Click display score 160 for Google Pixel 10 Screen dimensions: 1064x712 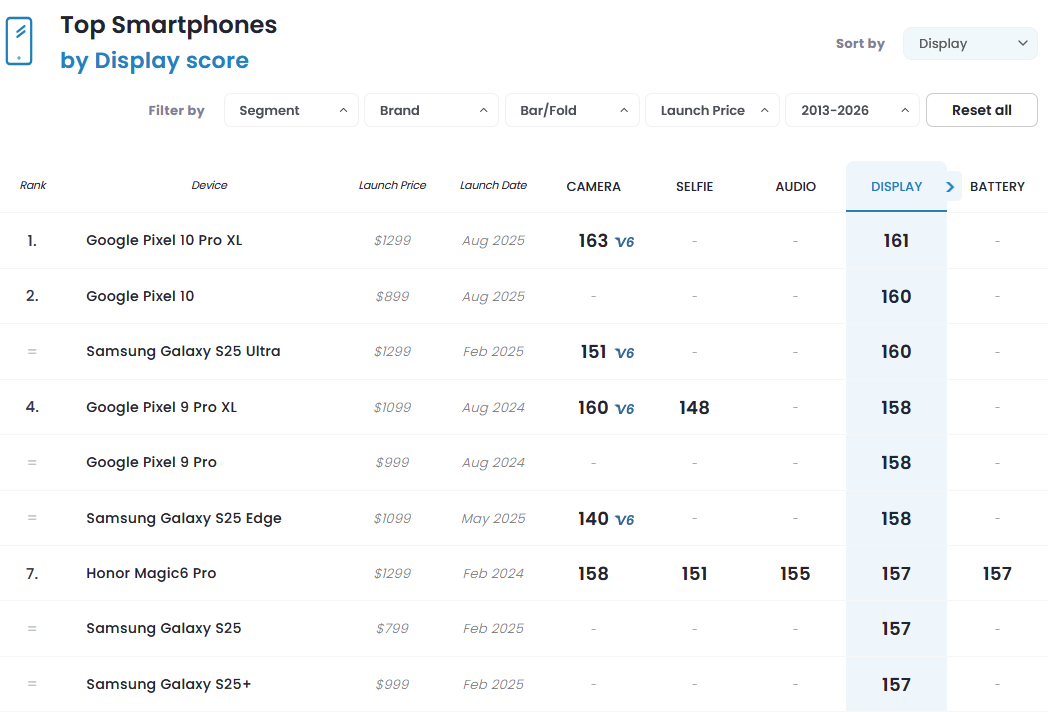tap(896, 297)
